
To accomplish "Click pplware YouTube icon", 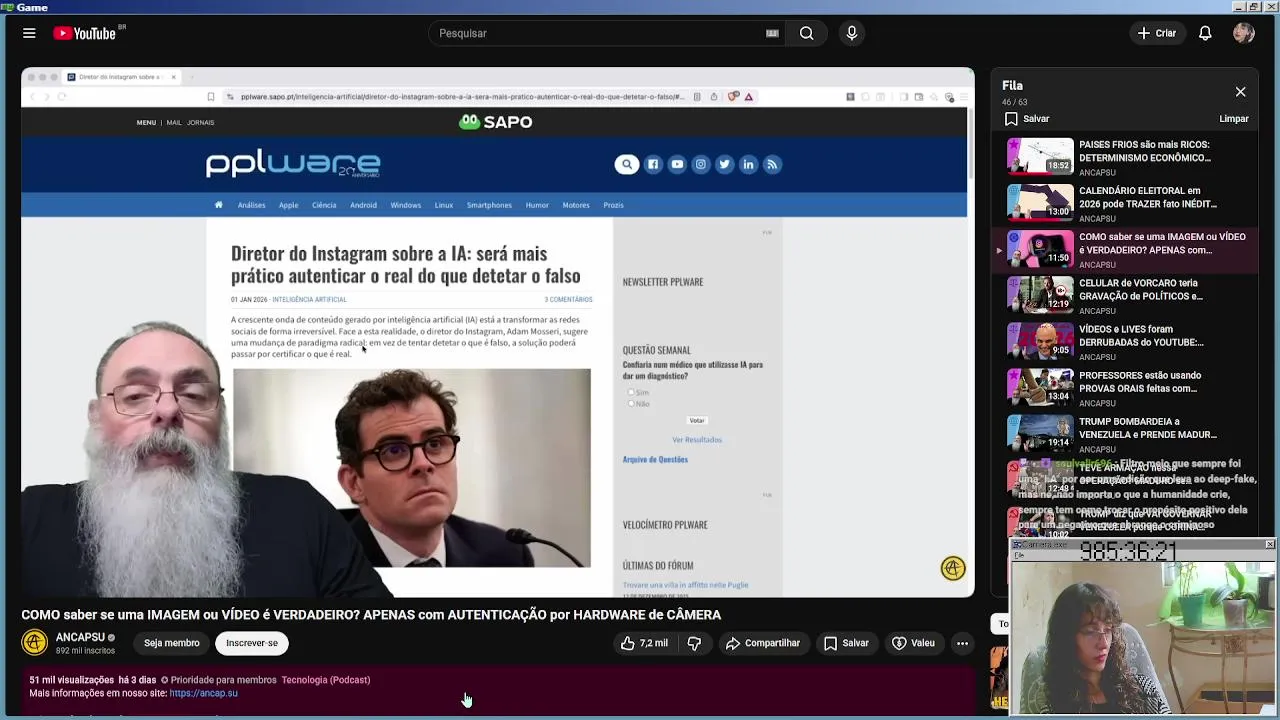I will point(677,164).
